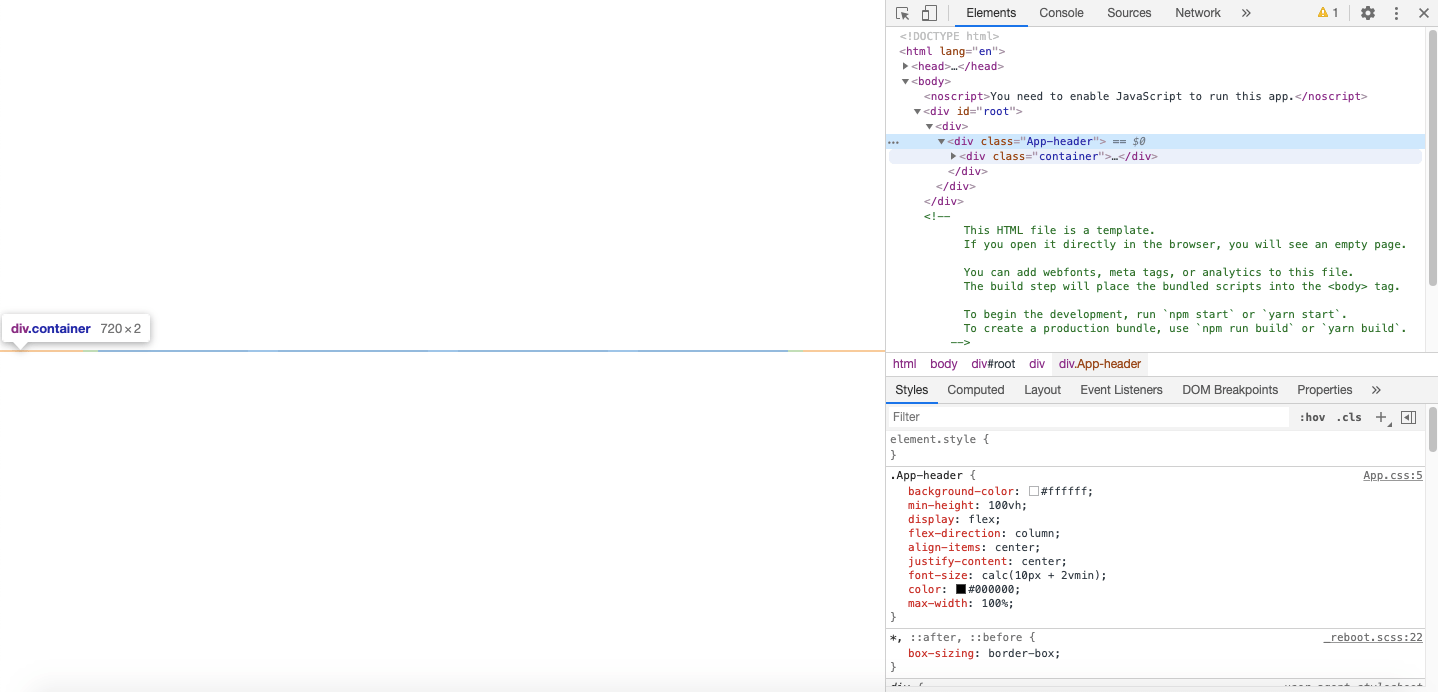
Task: Click the div#root breadcrumb
Action: tap(993, 364)
